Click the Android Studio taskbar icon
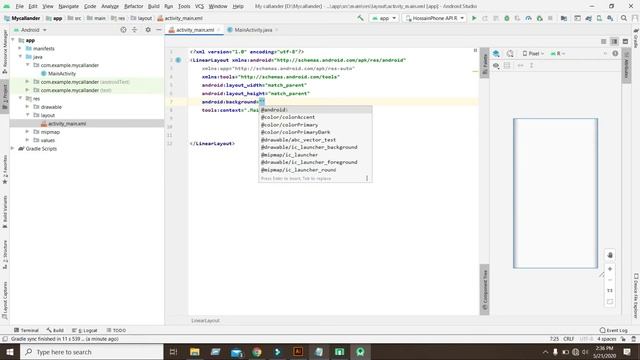The height and width of the screenshot is (360, 640). pyautogui.click(x=360, y=352)
